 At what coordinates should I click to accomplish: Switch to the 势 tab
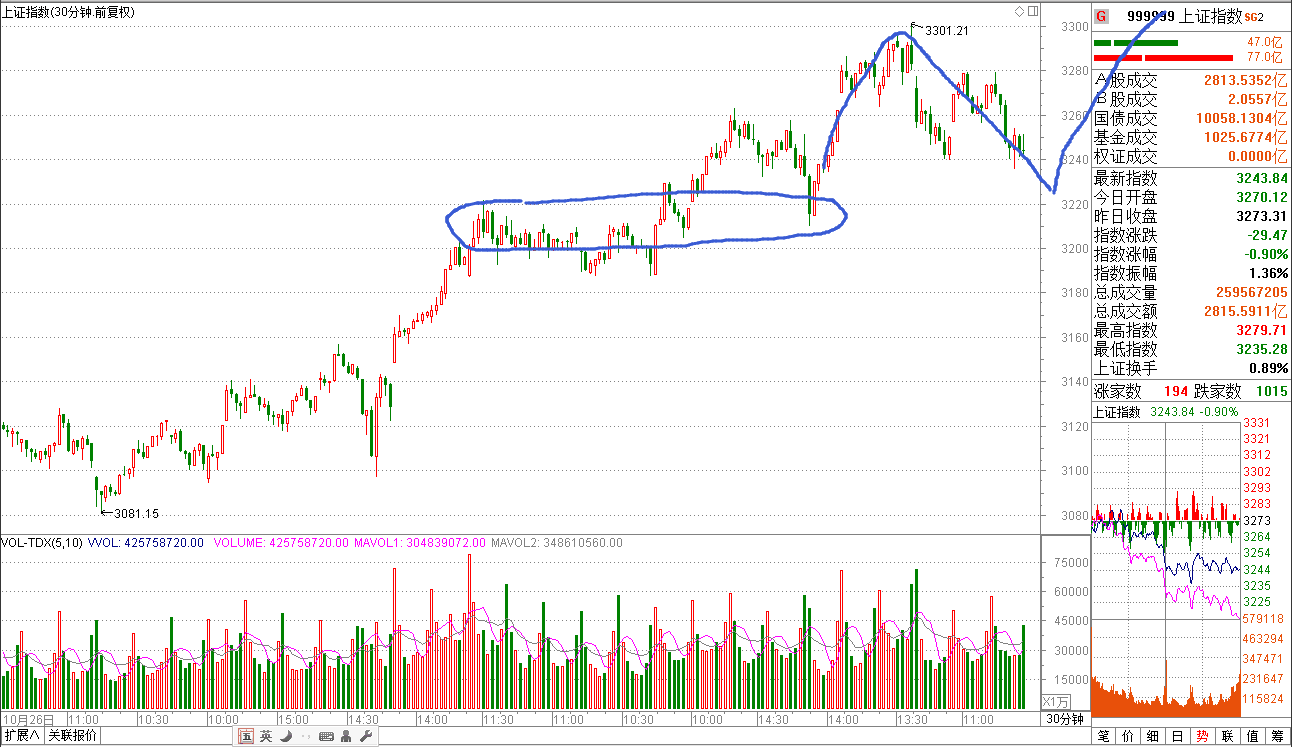pos(1202,737)
